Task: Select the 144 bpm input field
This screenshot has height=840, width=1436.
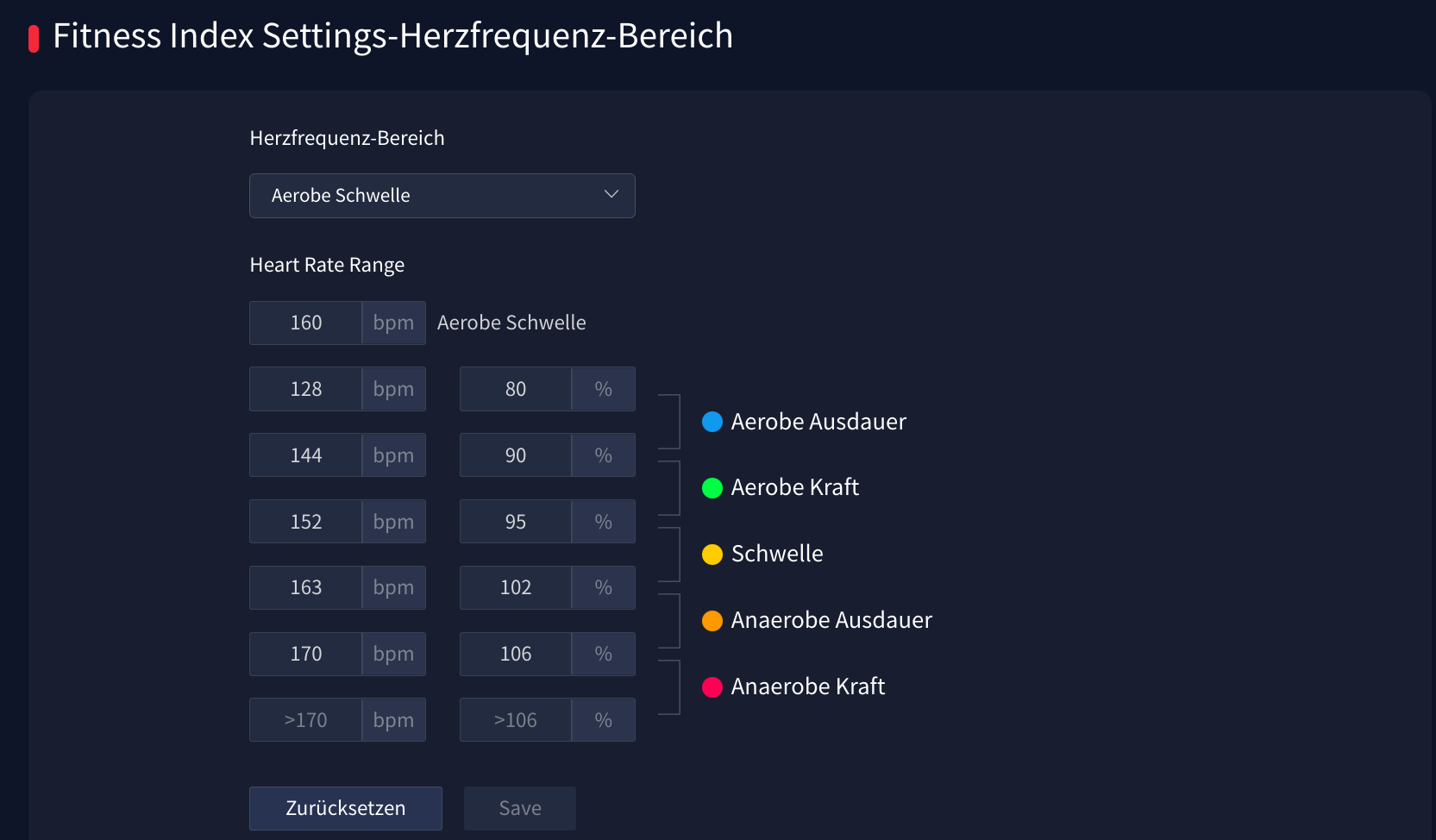Action: click(x=306, y=455)
